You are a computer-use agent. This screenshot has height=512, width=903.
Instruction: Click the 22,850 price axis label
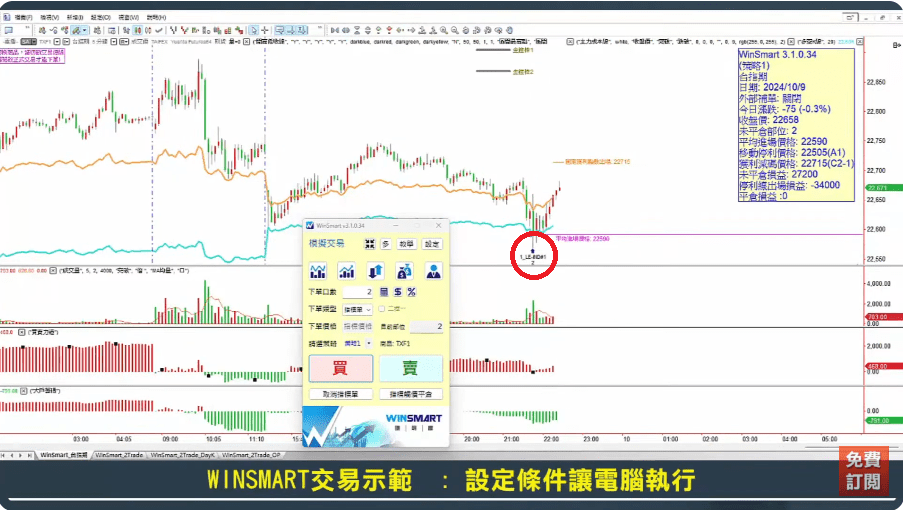(x=875, y=82)
